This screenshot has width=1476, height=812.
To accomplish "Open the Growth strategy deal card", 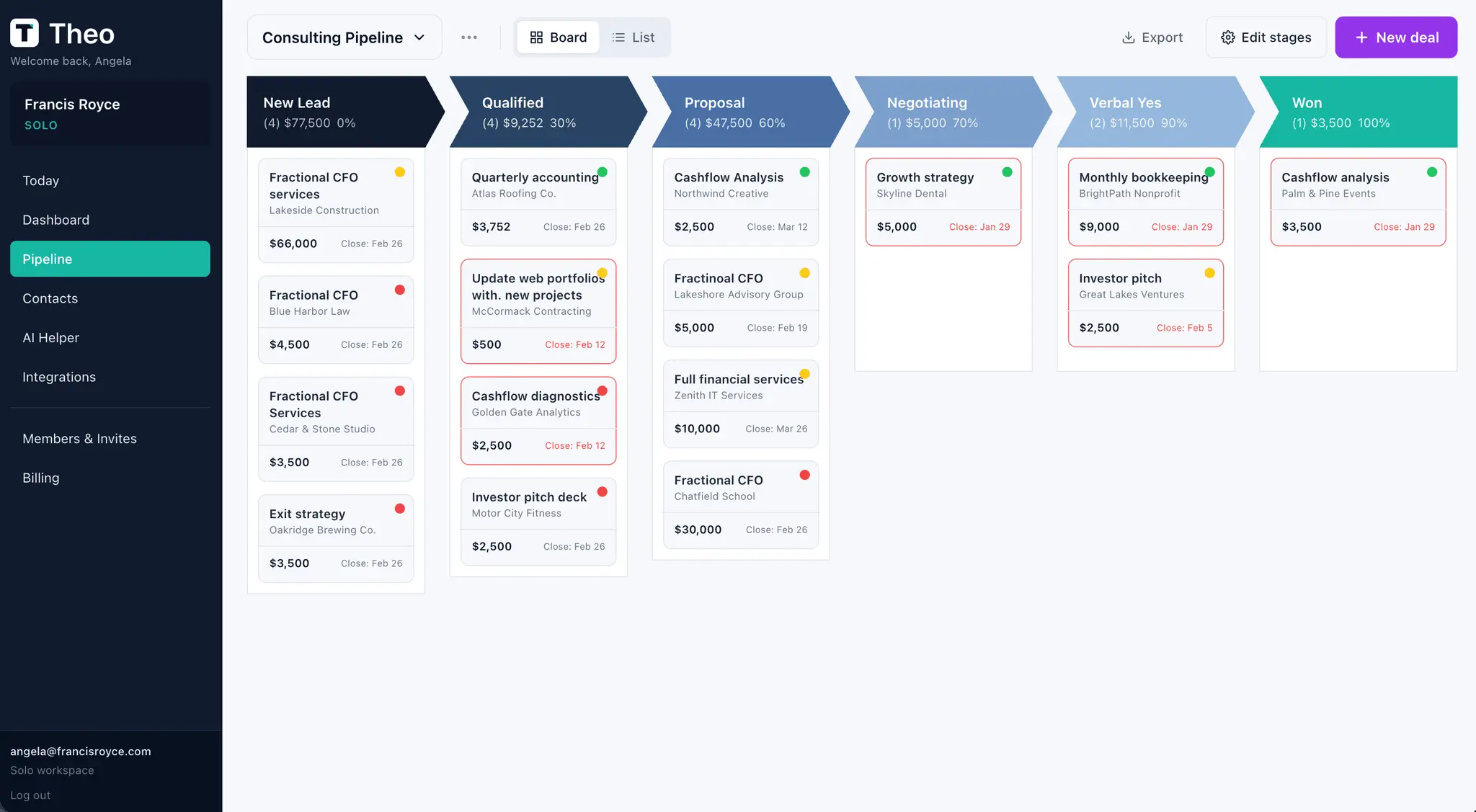I will pyautogui.click(x=943, y=202).
